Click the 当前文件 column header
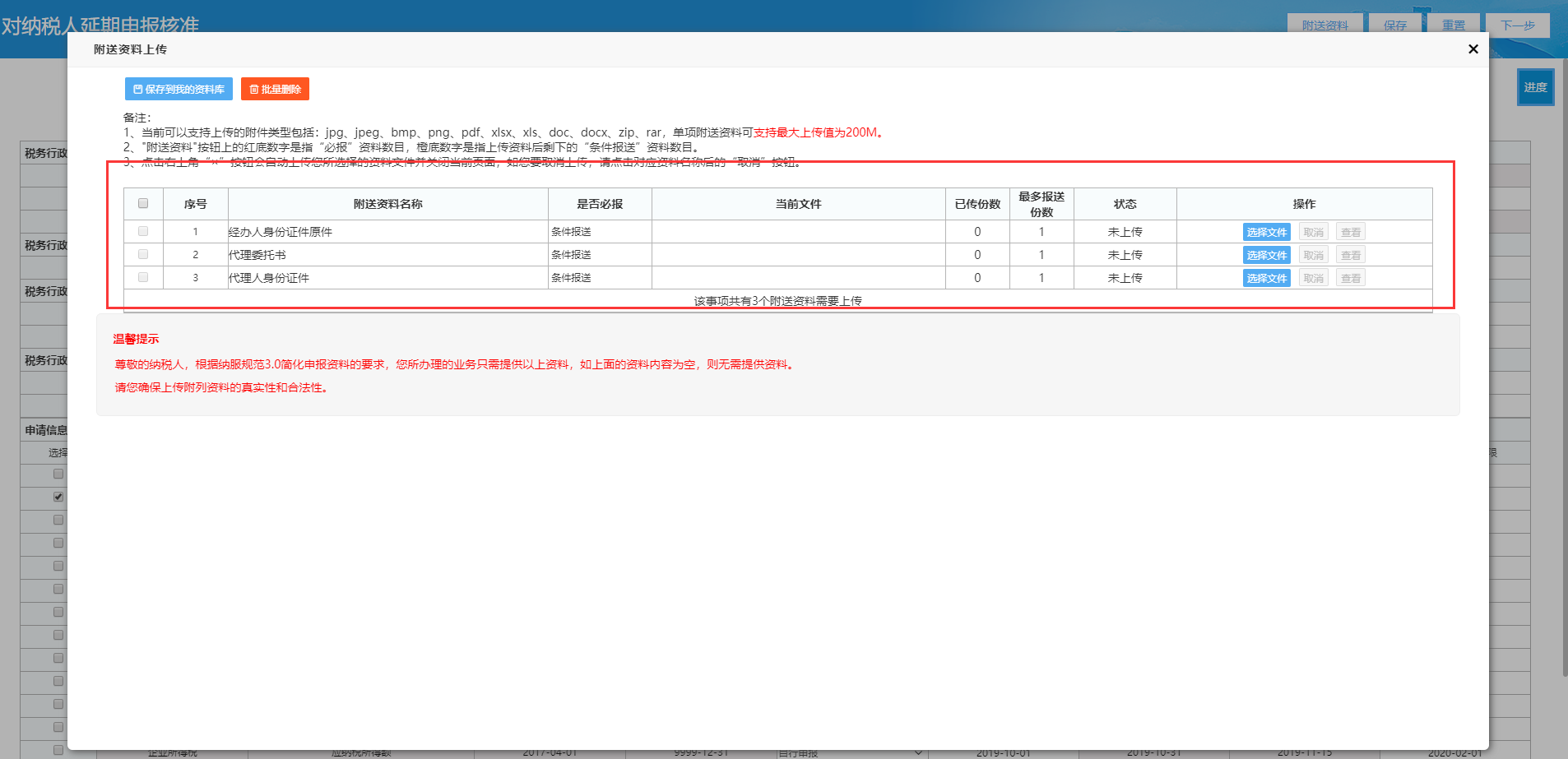 pos(799,204)
